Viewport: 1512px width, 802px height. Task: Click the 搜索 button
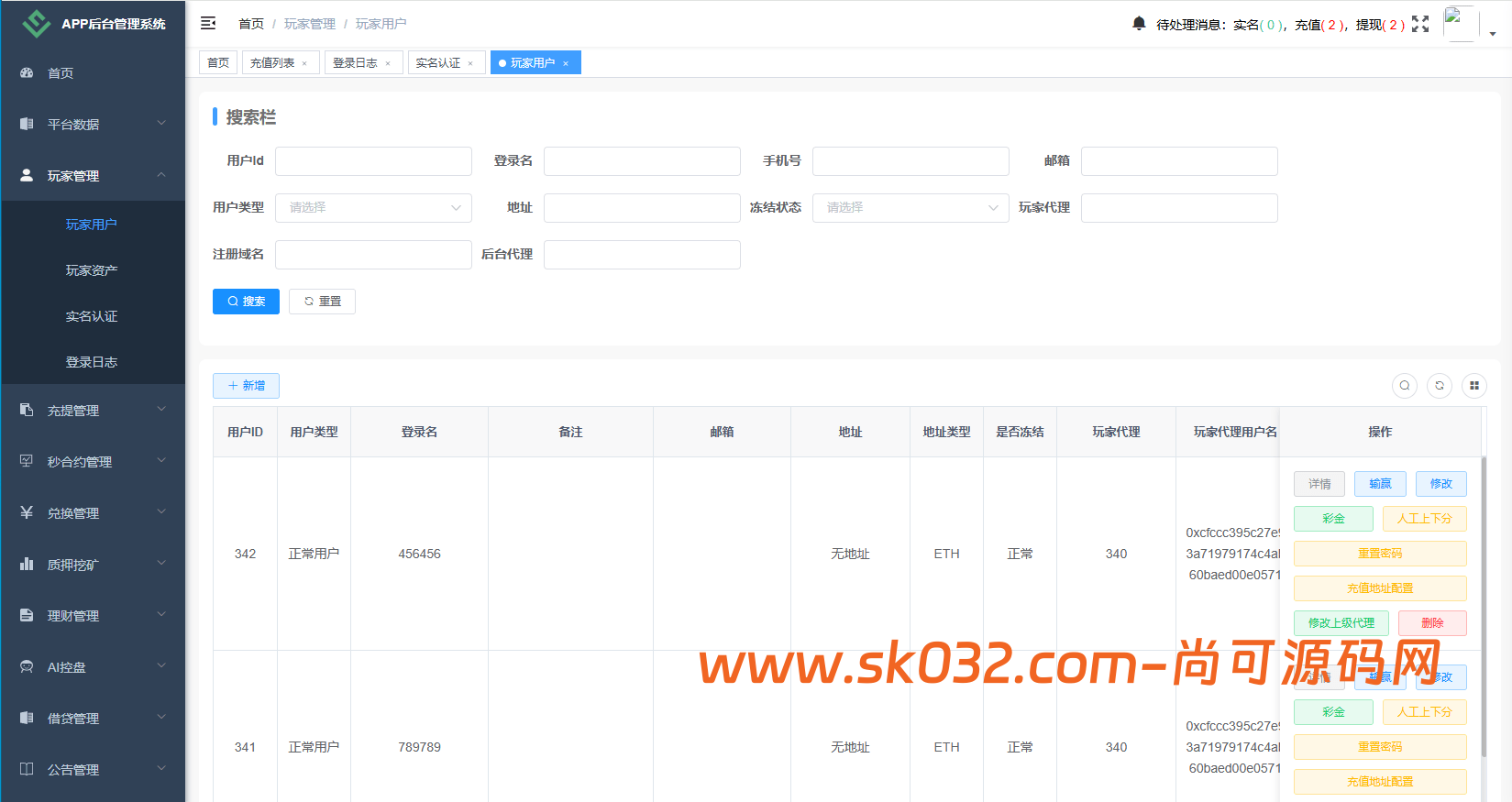[x=246, y=302]
